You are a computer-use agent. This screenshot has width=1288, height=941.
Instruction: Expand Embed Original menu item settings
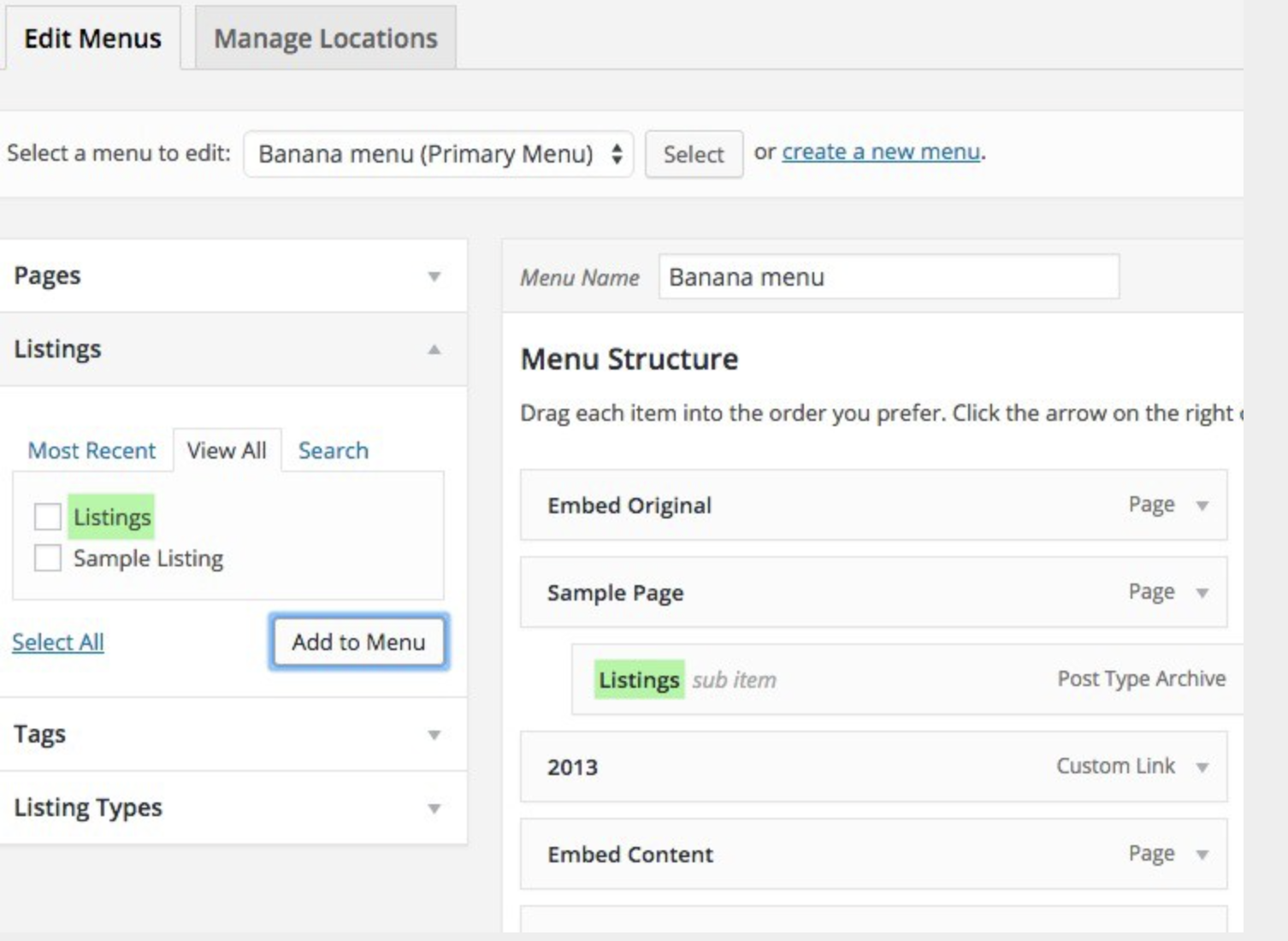pyautogui.click(x=1202, y=506)
